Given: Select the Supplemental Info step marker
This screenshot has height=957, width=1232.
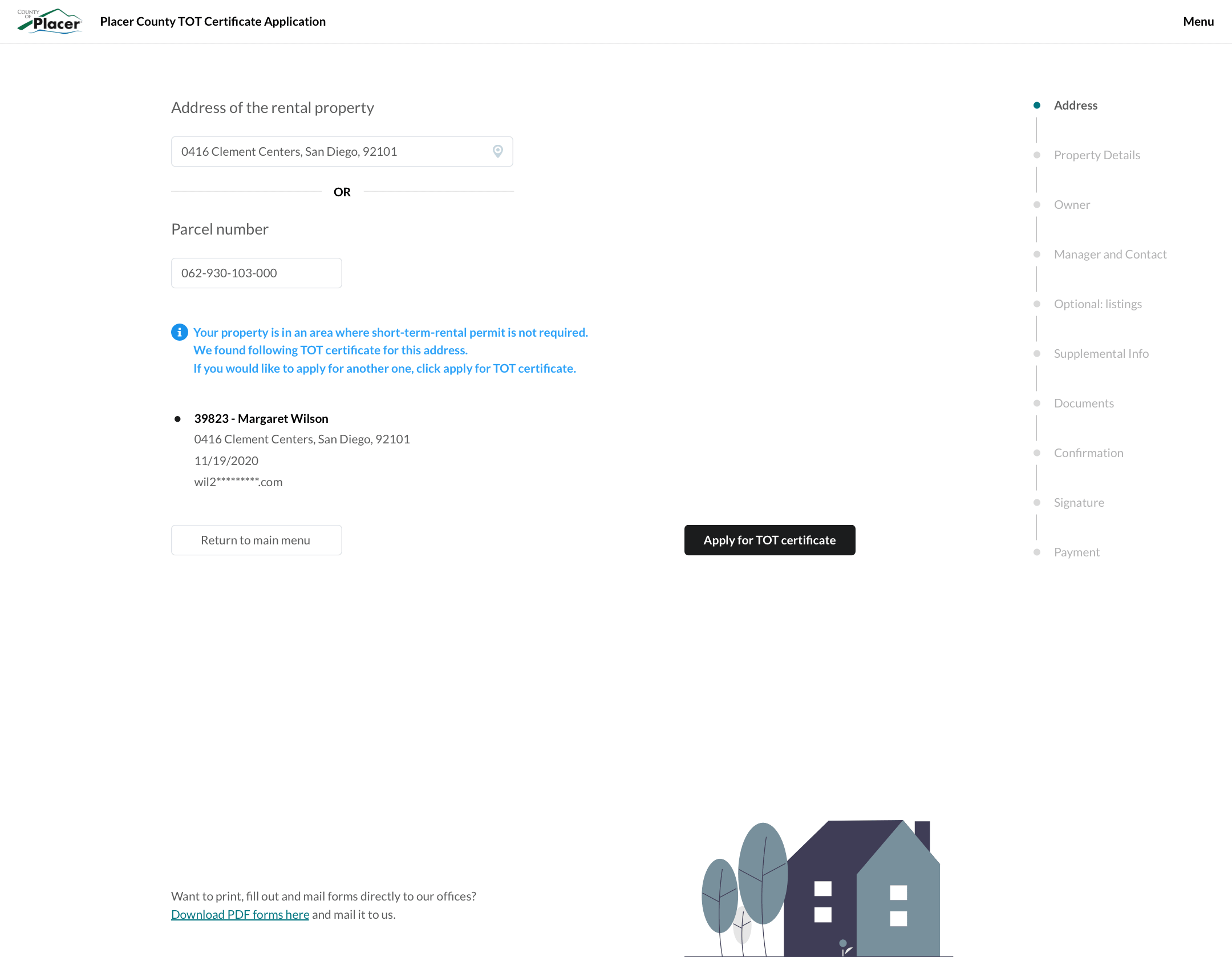Looking at the screenshot, I should click(x=1036, y=353).
